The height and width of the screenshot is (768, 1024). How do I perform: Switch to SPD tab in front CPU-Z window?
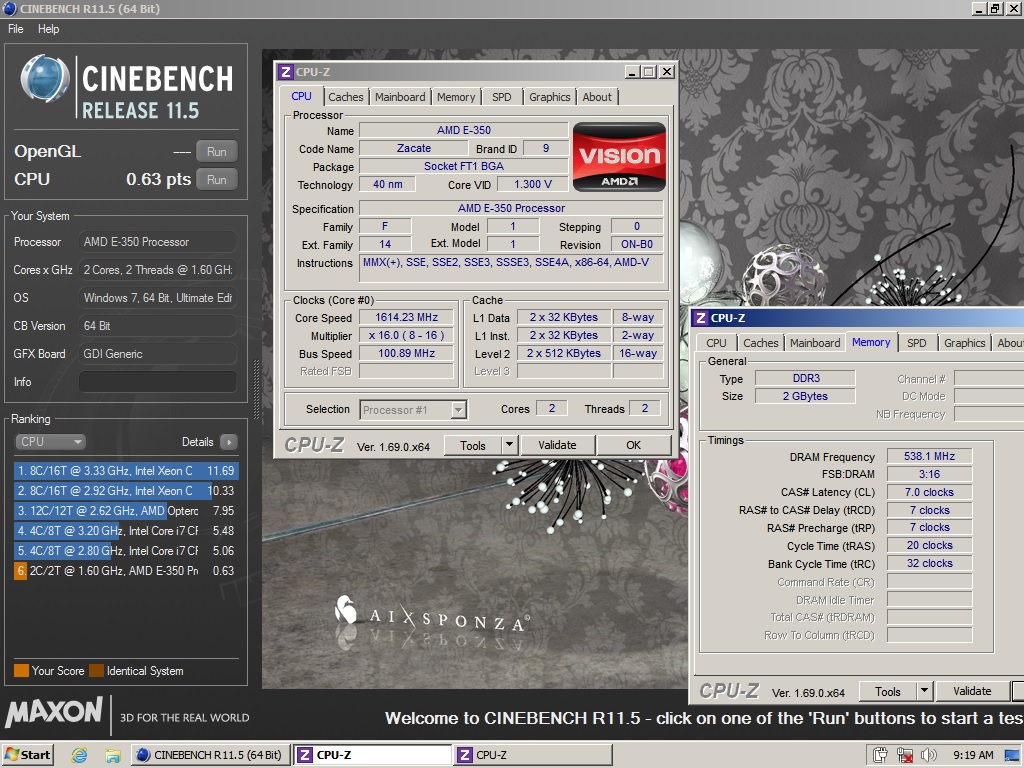click(502, 97)
